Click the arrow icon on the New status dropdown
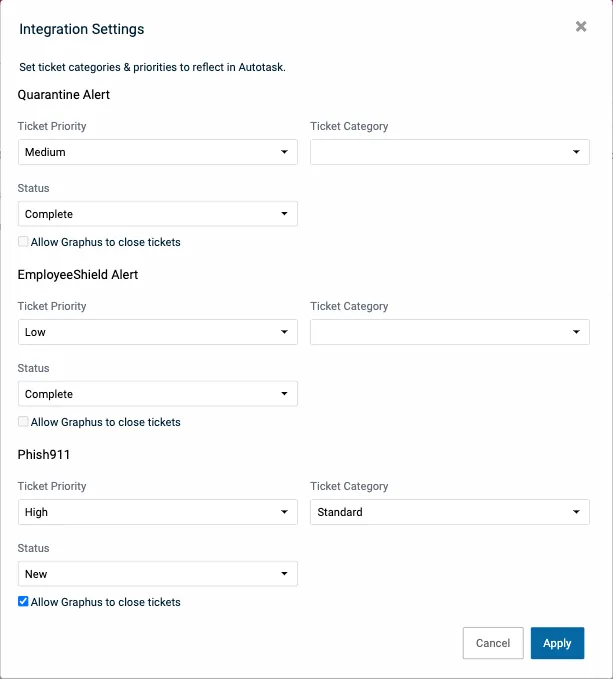This screenshot has height=679, width=613. pos(284,574)
